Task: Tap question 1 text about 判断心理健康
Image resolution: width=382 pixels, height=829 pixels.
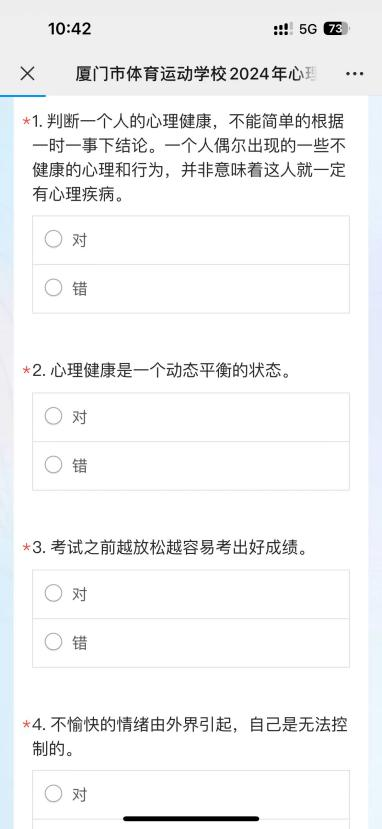Action: (x=189, y=160)
